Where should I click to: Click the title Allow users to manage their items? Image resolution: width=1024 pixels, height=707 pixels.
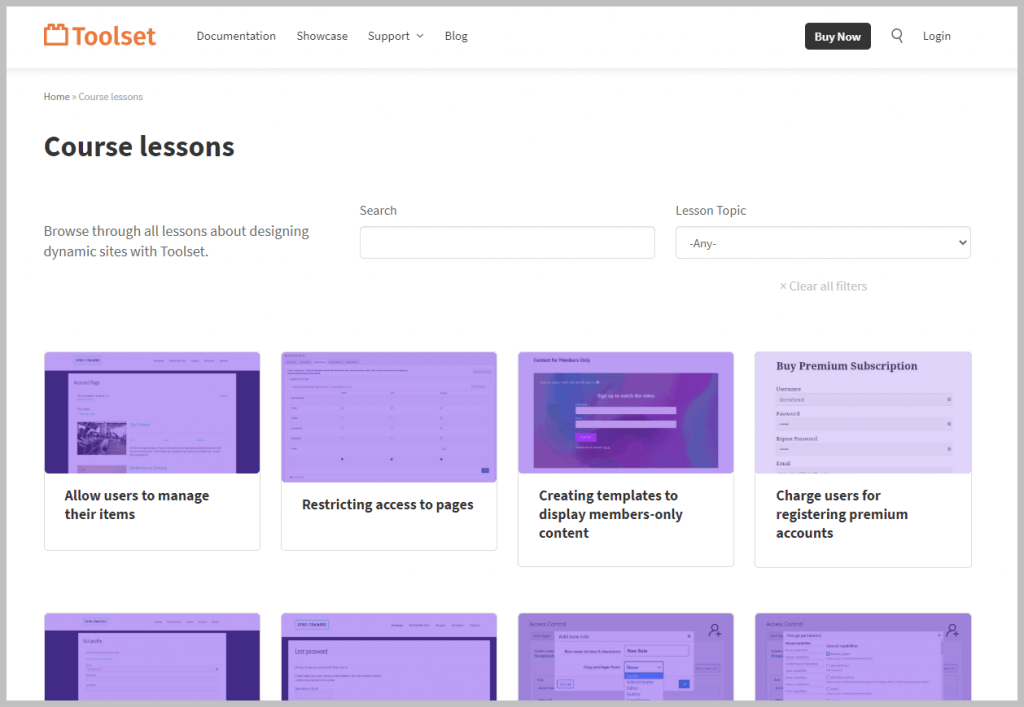pos(136,505)
